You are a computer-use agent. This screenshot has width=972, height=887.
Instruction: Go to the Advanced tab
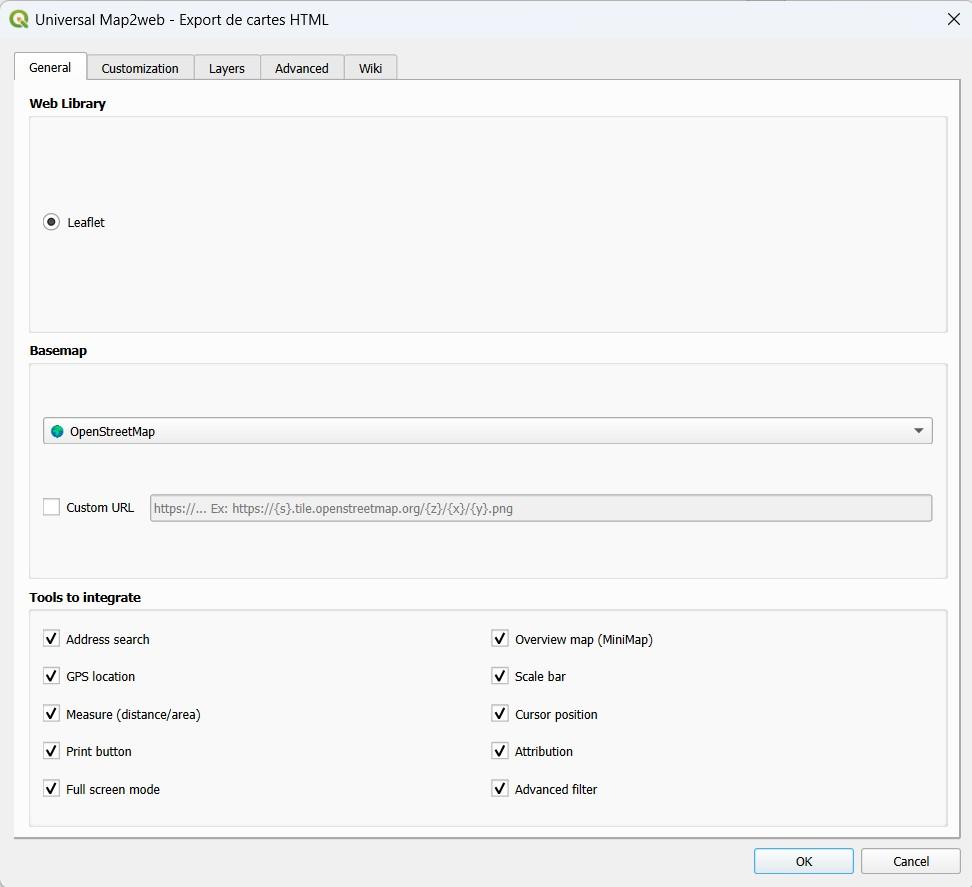pos(302,68)
